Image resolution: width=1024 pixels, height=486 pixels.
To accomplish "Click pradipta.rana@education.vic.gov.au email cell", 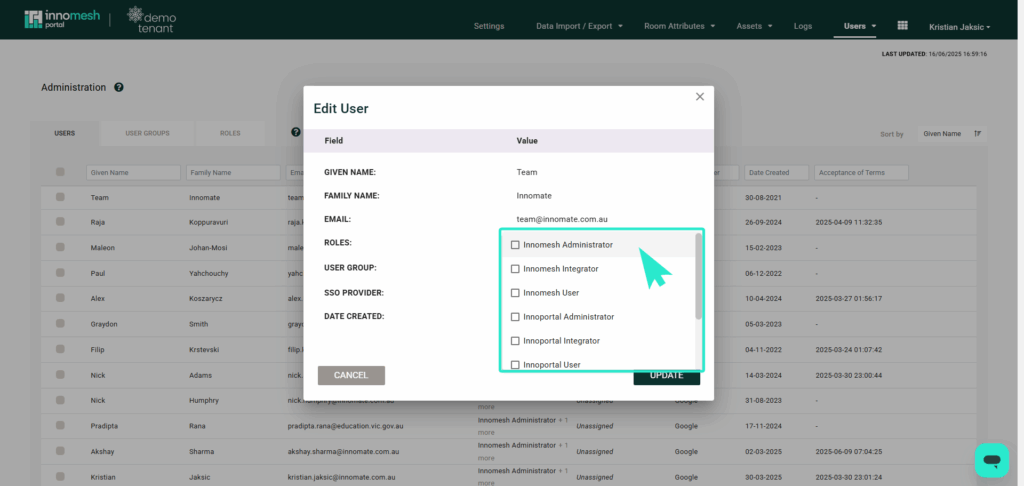I will coord(345,426).
